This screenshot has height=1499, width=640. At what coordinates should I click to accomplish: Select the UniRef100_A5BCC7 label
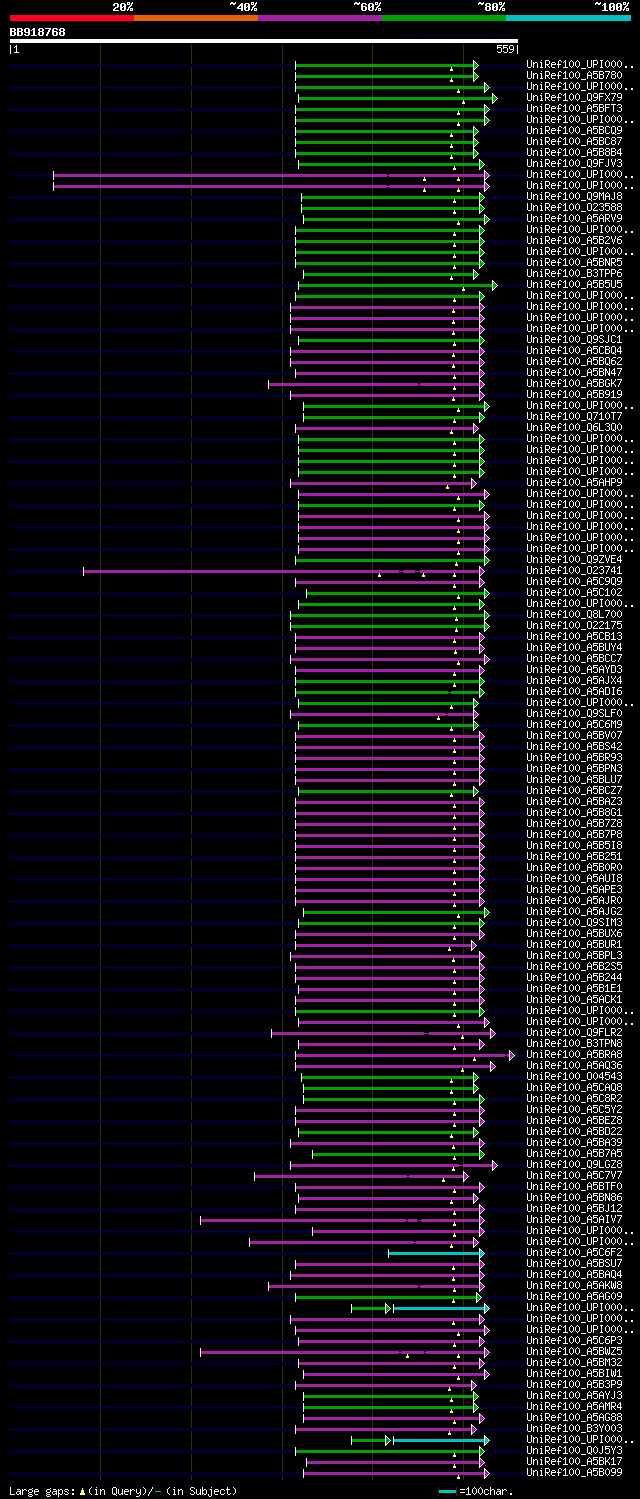pyautogui.click(x=574, y=658)
